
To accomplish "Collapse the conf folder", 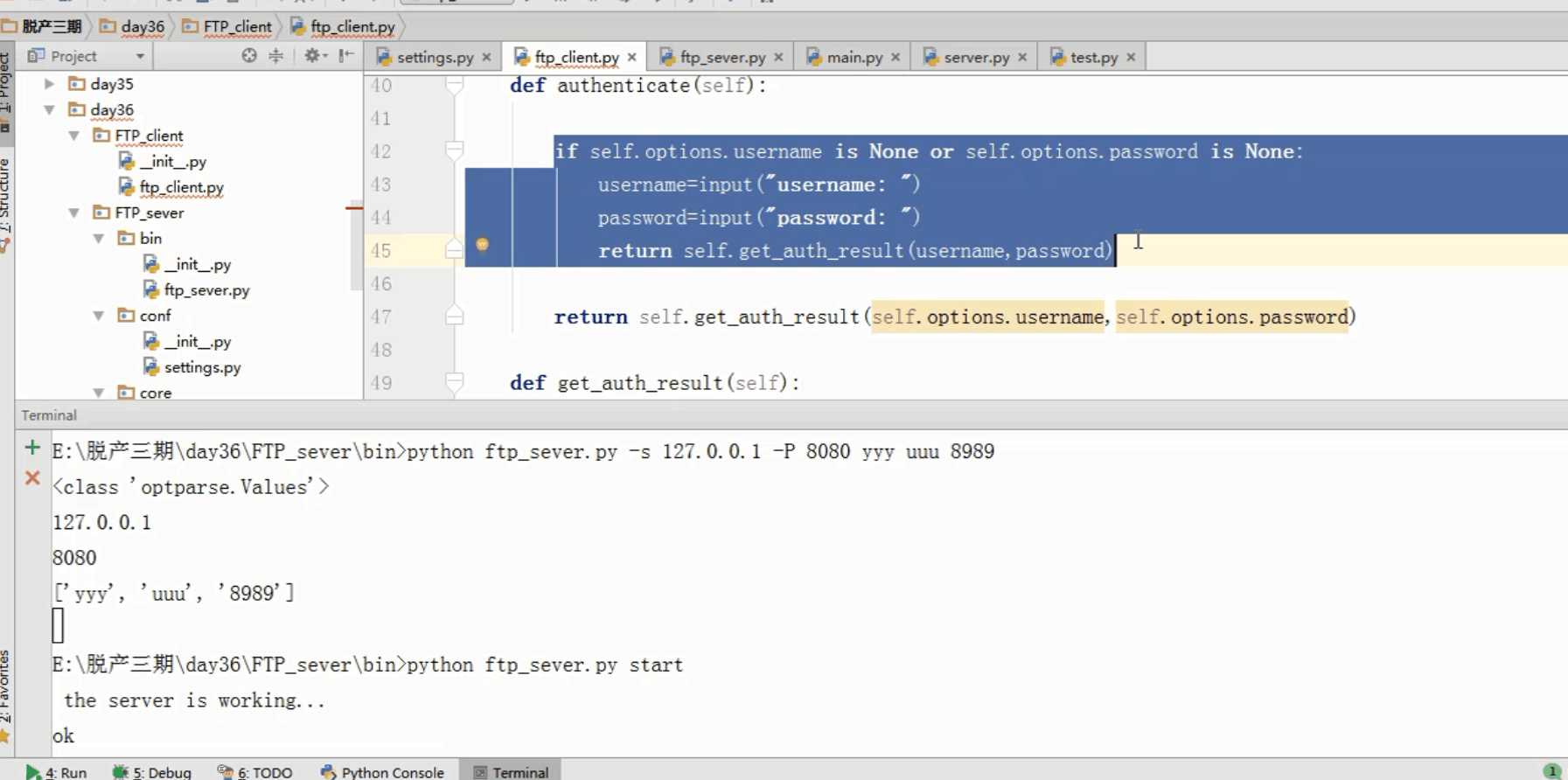I will pos(99,316).
